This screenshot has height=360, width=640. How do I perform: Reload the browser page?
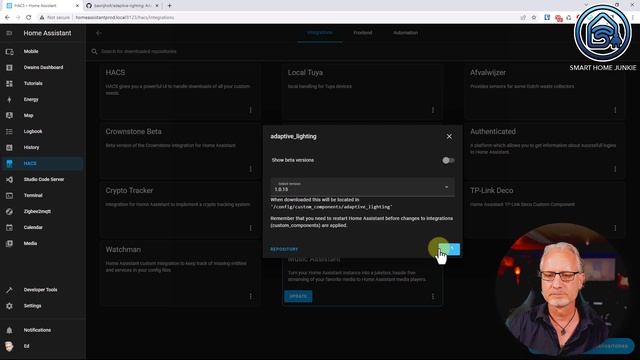point(29,18)
